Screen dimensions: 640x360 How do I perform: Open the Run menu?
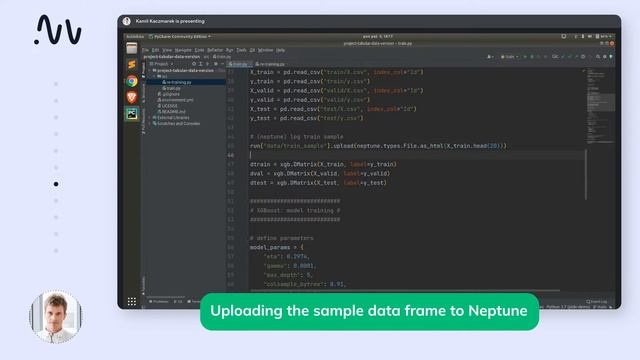229,50
